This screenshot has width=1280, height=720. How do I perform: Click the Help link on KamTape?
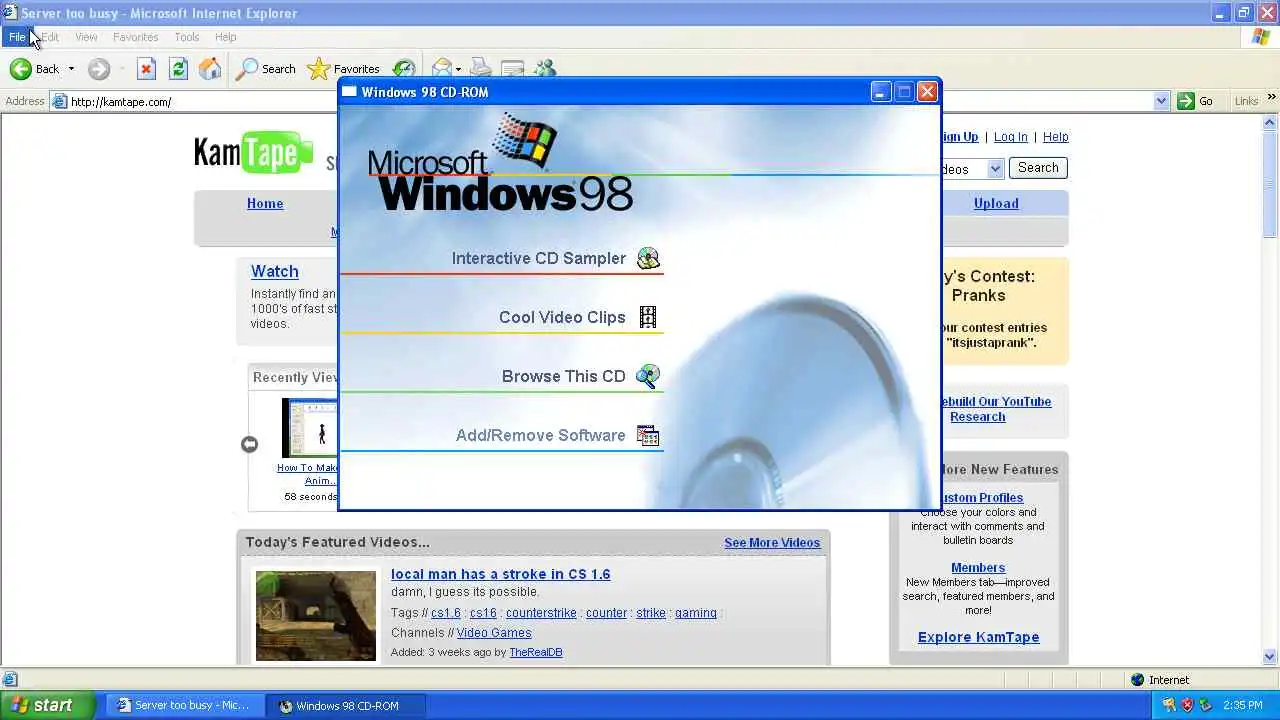(1055, 137)
